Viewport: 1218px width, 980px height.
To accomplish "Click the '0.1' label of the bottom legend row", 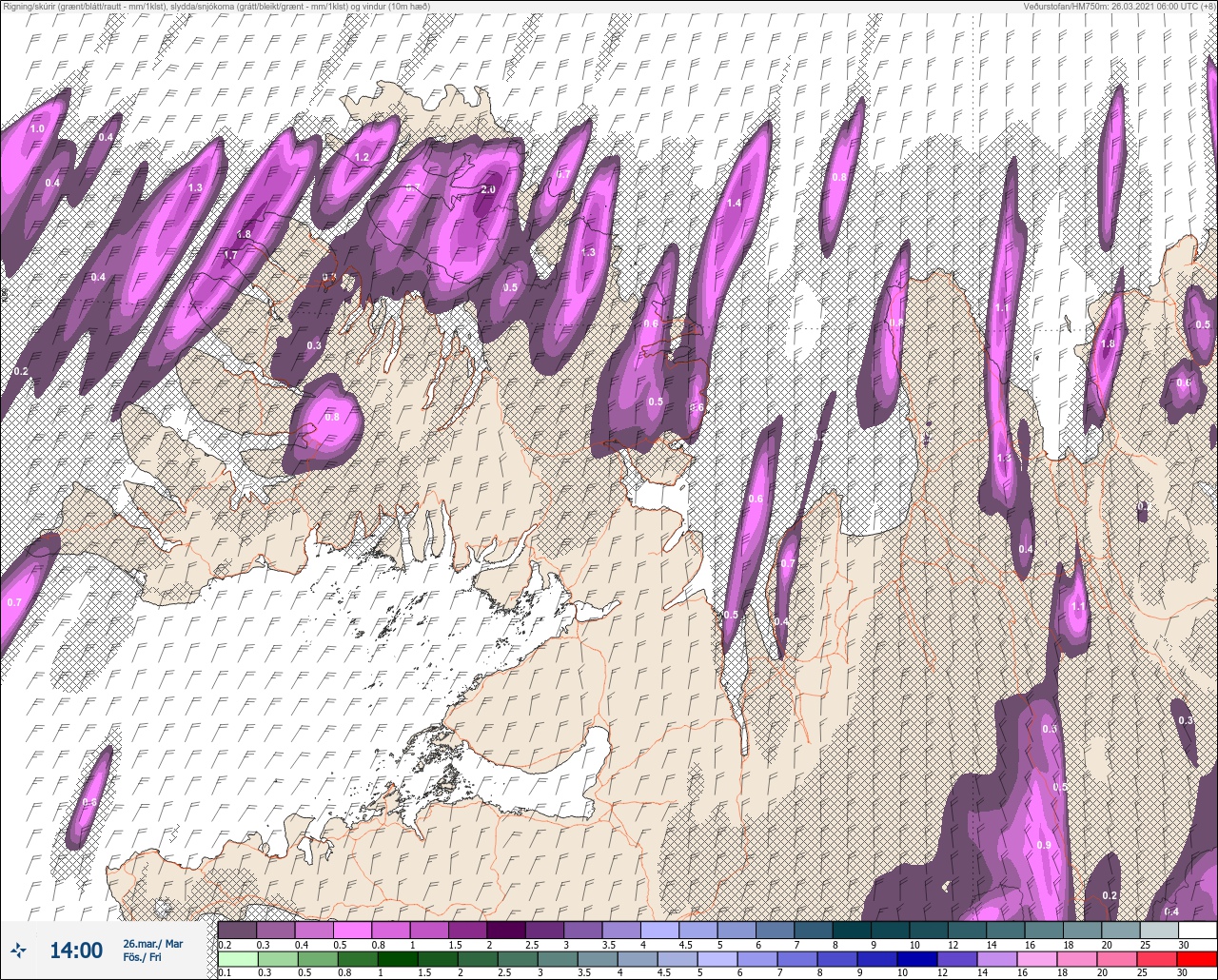I will [x=225, y=973].
